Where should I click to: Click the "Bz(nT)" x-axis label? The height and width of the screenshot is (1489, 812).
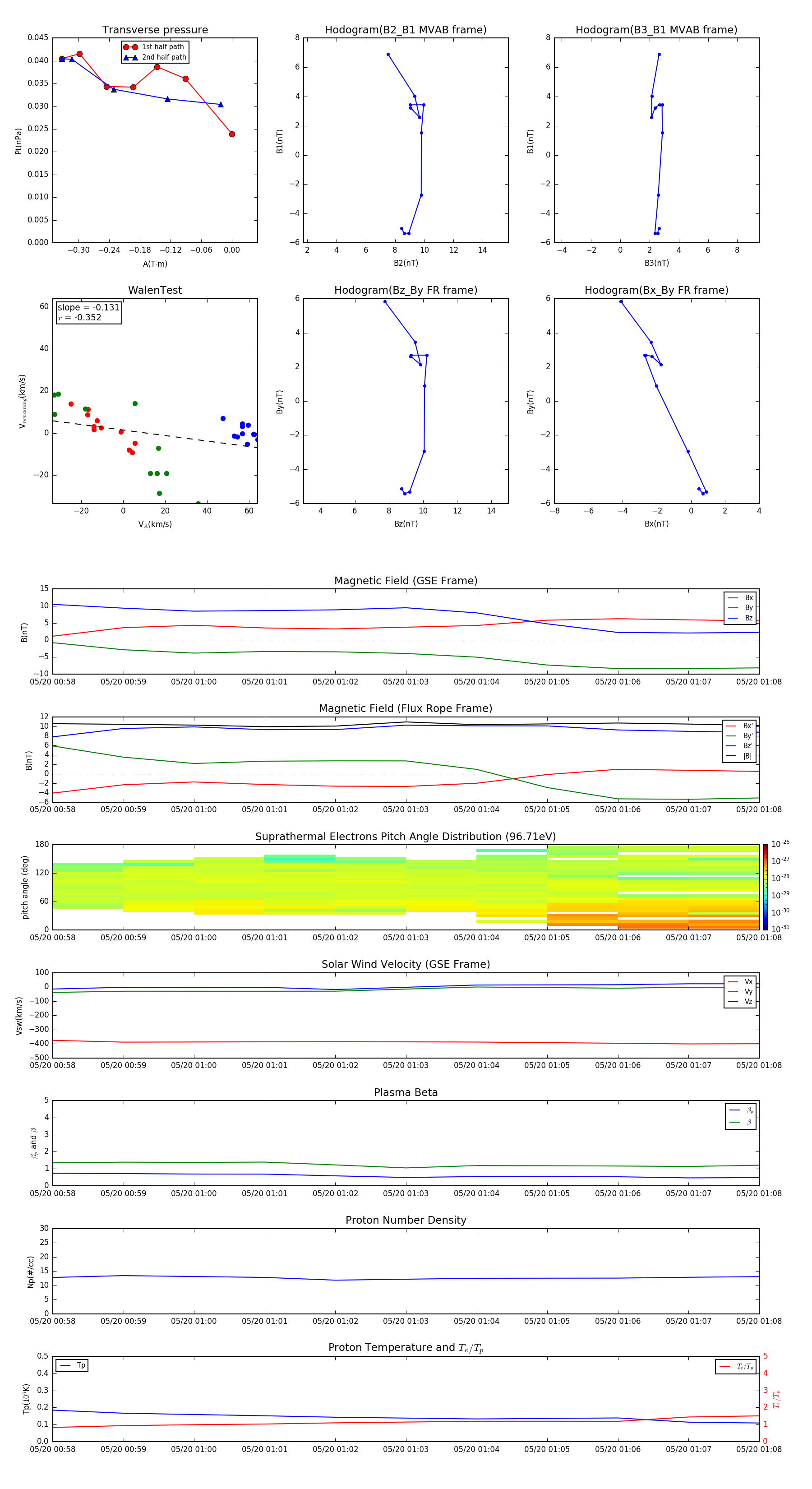pyautogui.click(x=406, y=524)
